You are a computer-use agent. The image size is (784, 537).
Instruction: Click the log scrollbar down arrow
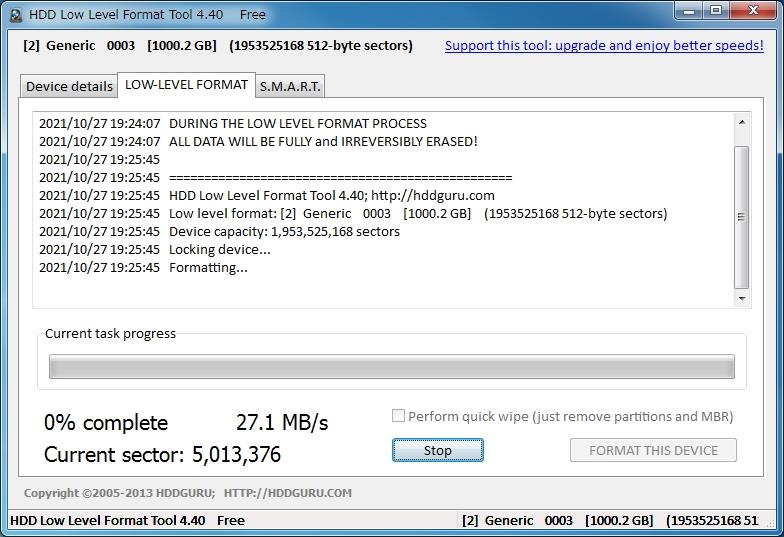click(742, 299)
